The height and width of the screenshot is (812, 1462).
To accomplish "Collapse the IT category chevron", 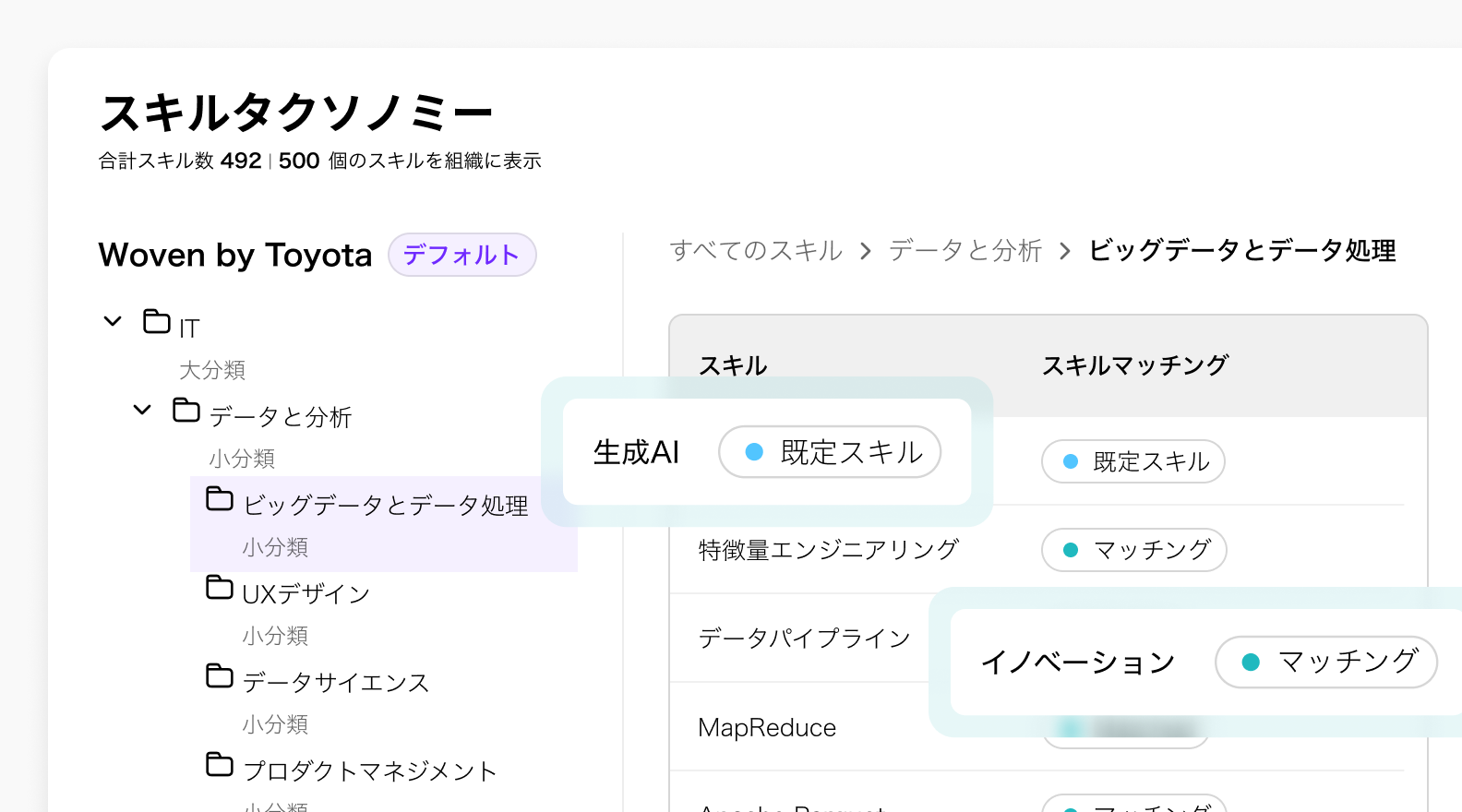I will pos(113,321).
